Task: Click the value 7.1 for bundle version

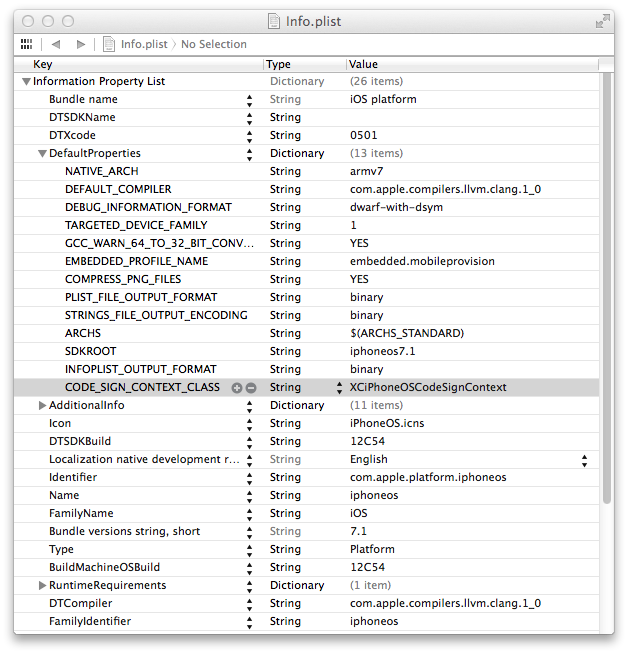Action: 358,531
